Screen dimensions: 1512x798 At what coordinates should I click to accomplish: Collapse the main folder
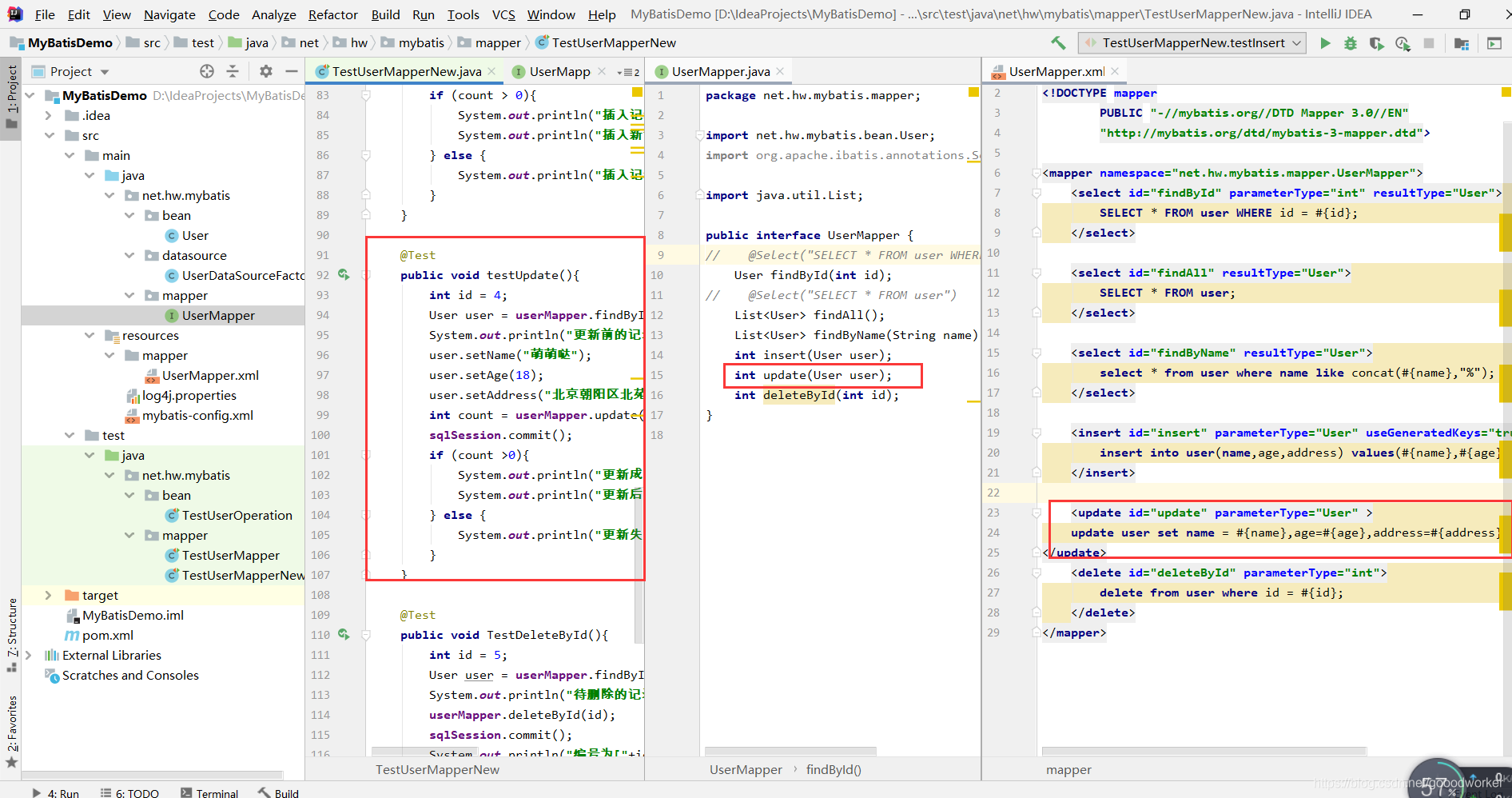70,155
